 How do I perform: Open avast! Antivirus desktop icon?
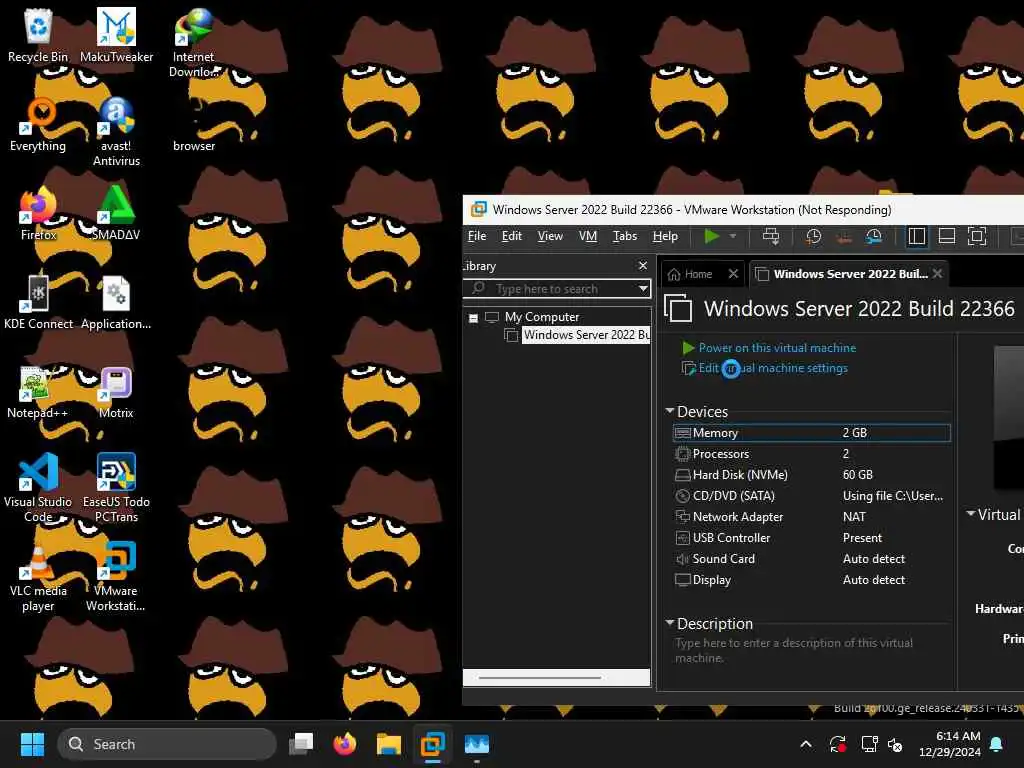pos(116,131)
